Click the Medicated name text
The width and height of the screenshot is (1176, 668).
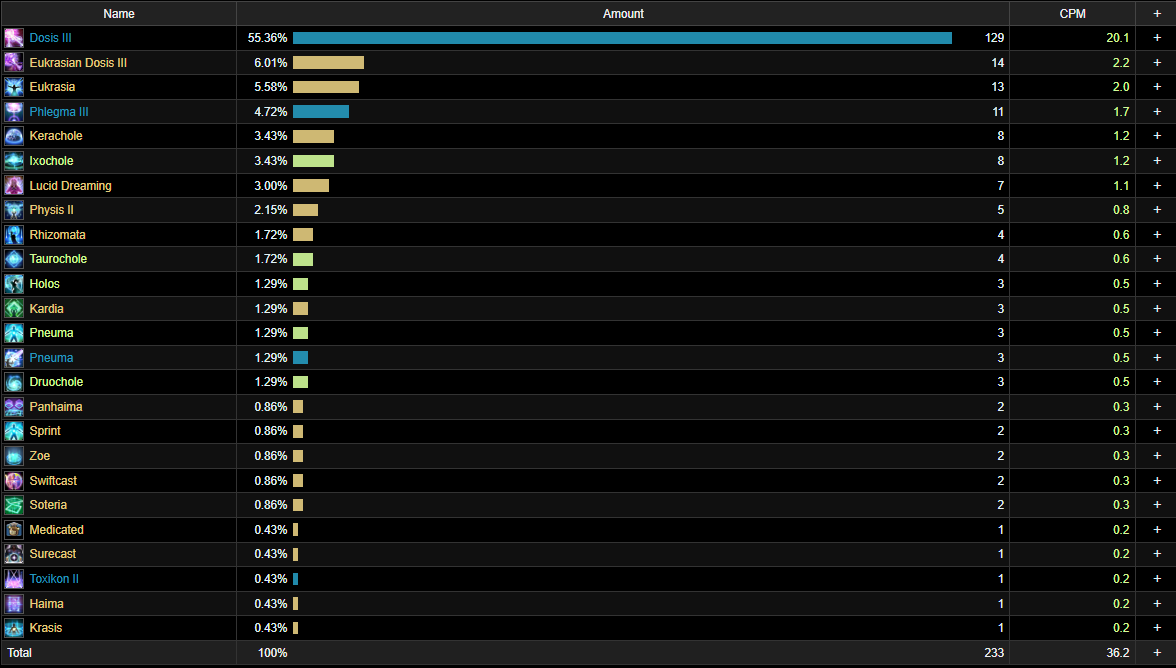click(56, 529)
